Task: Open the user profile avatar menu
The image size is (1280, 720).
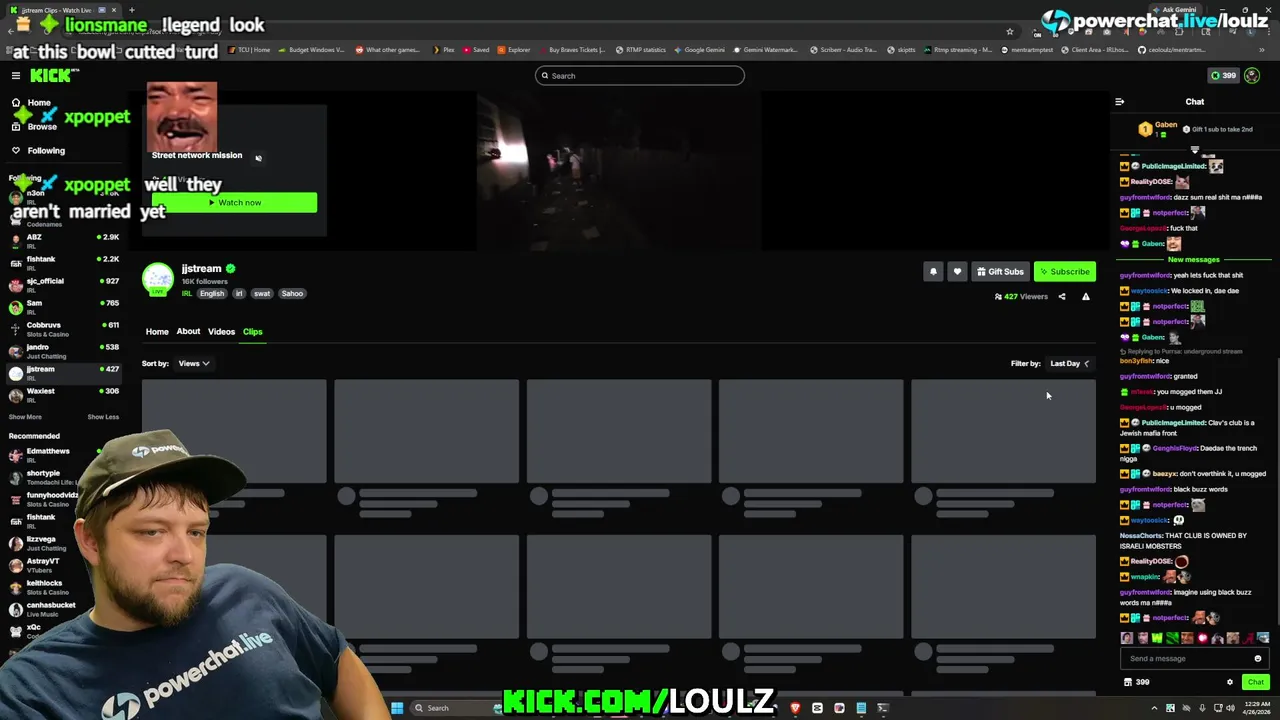Action: (x=1252, y=76)
